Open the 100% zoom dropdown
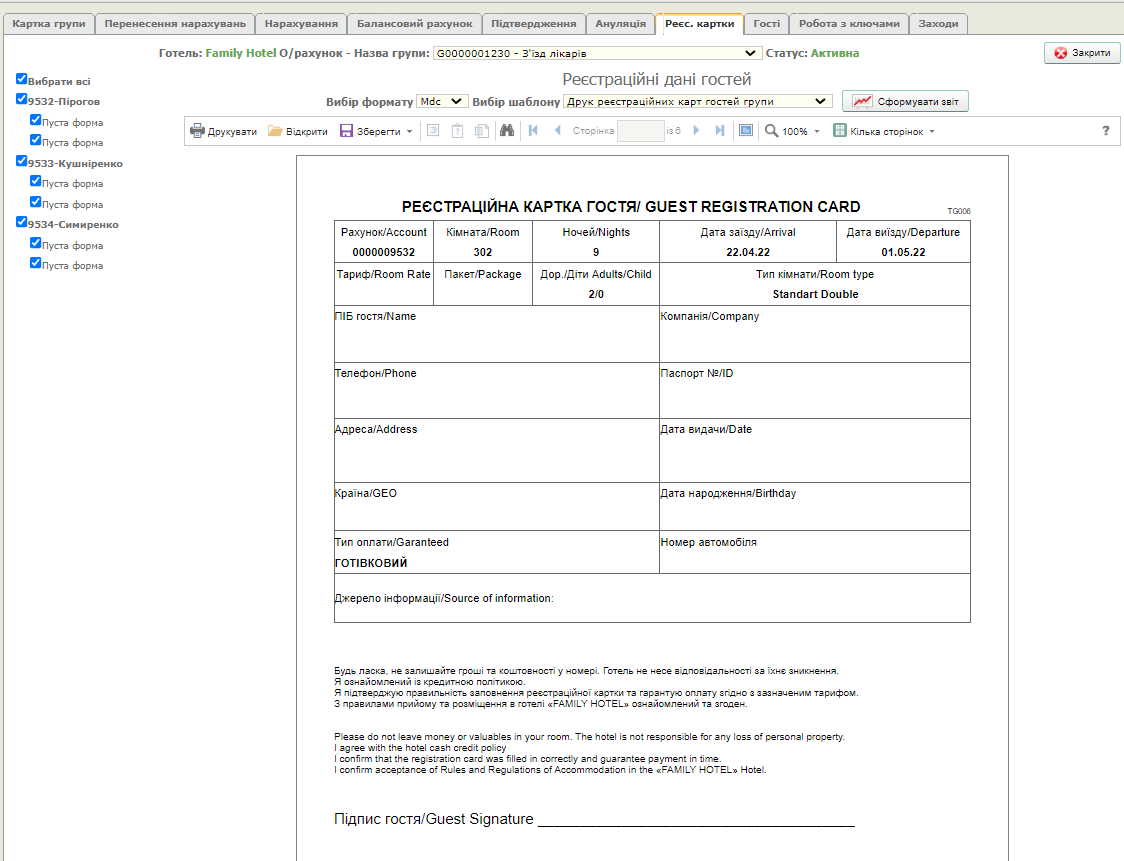Image resolution: width=1124 pixels, height=861 pixels. 794,131
